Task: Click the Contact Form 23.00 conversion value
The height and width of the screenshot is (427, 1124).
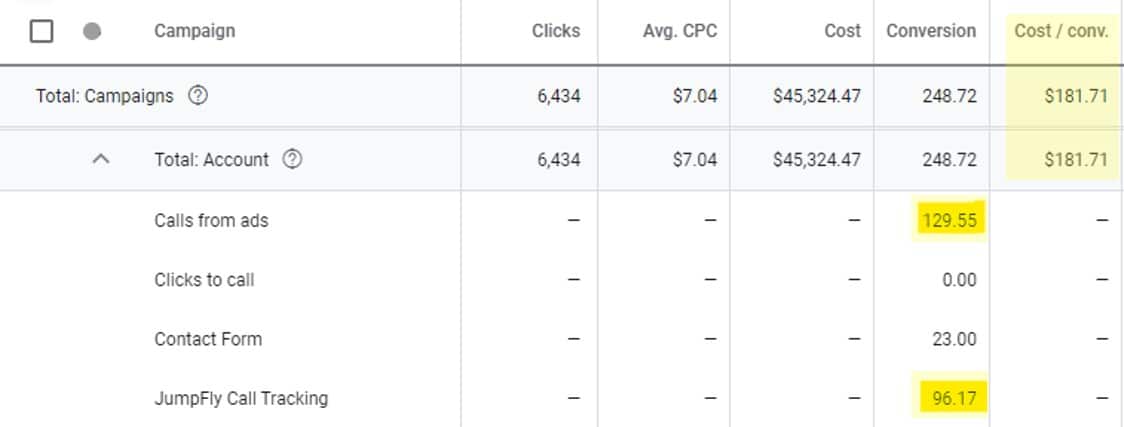Action: coord(954,339)
